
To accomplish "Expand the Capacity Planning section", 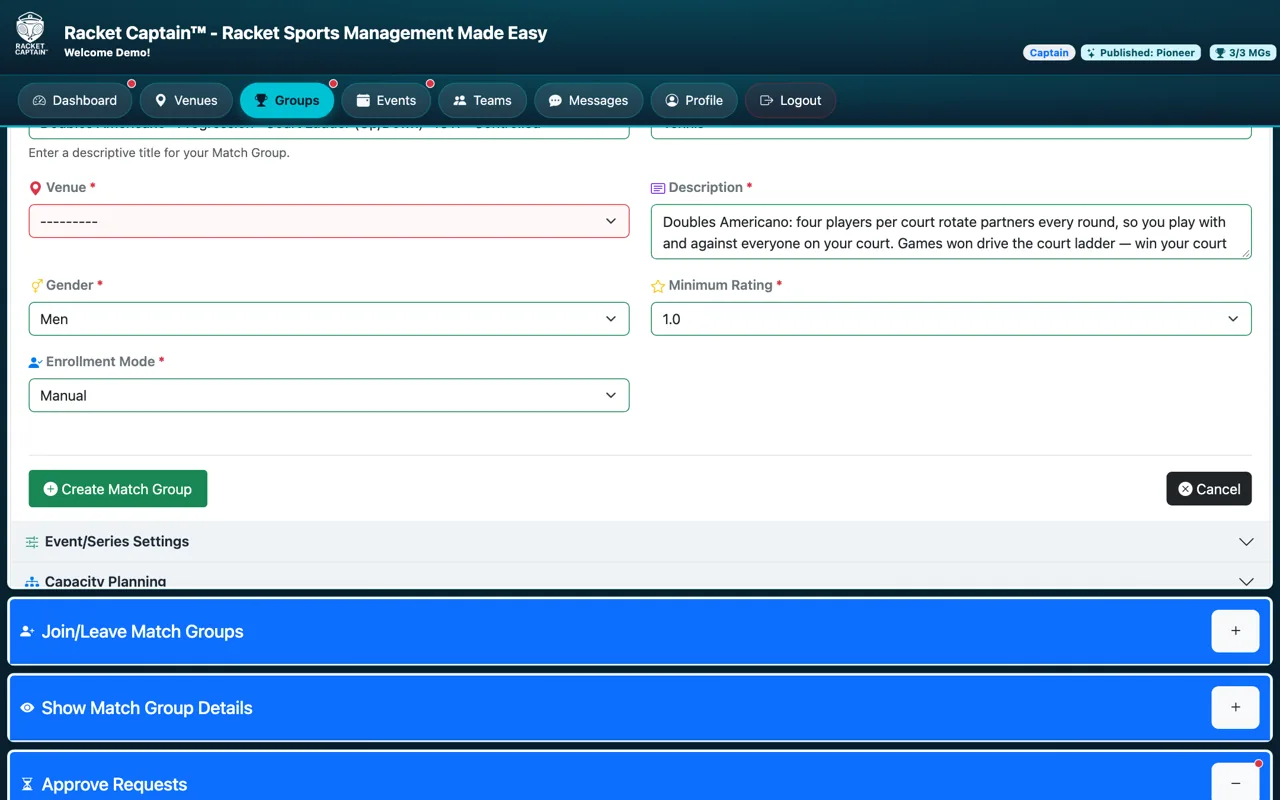I will pos(640,577).
